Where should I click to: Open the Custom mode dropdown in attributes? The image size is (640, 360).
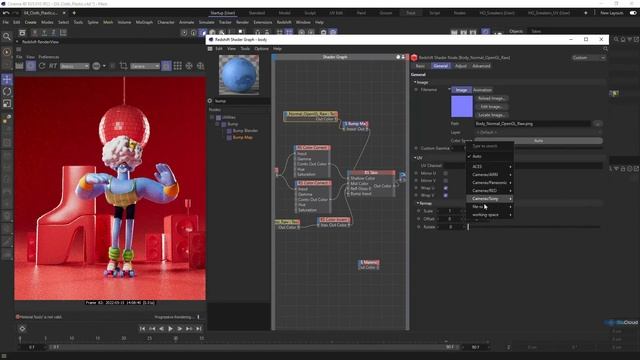pyautogui.click(x=588, y=58)
